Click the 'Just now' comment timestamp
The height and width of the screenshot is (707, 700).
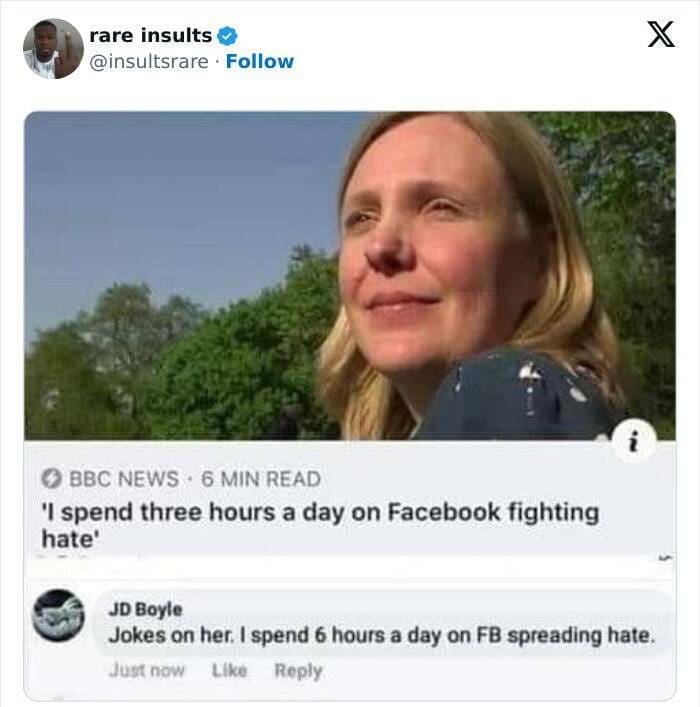[x=147, y=670]
